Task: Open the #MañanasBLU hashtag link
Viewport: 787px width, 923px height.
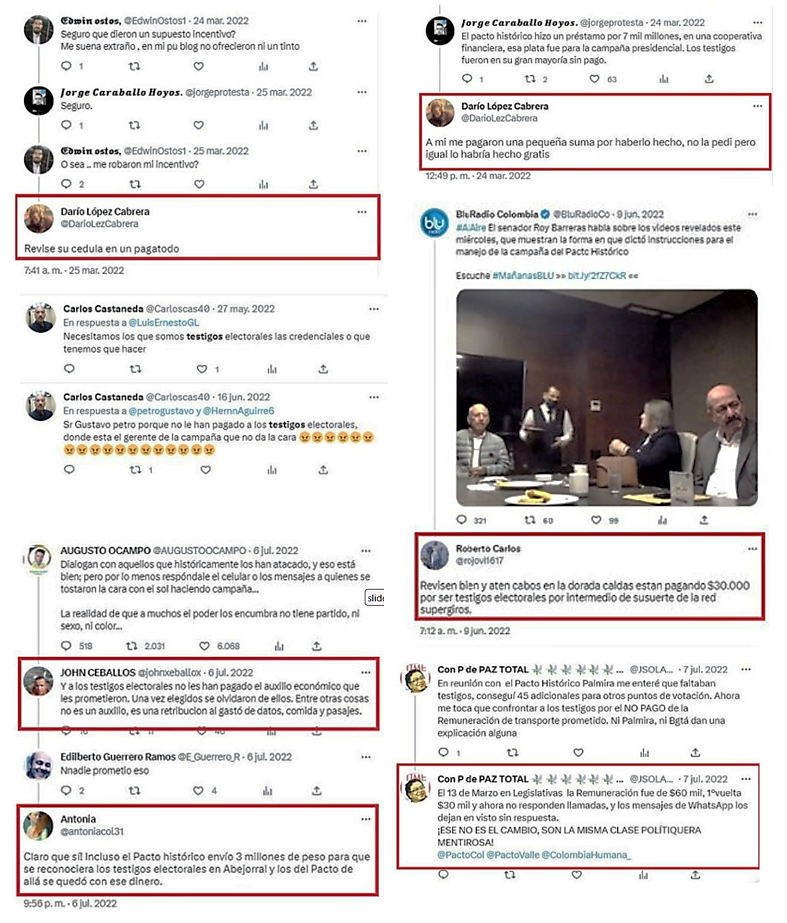Action: 523,275
